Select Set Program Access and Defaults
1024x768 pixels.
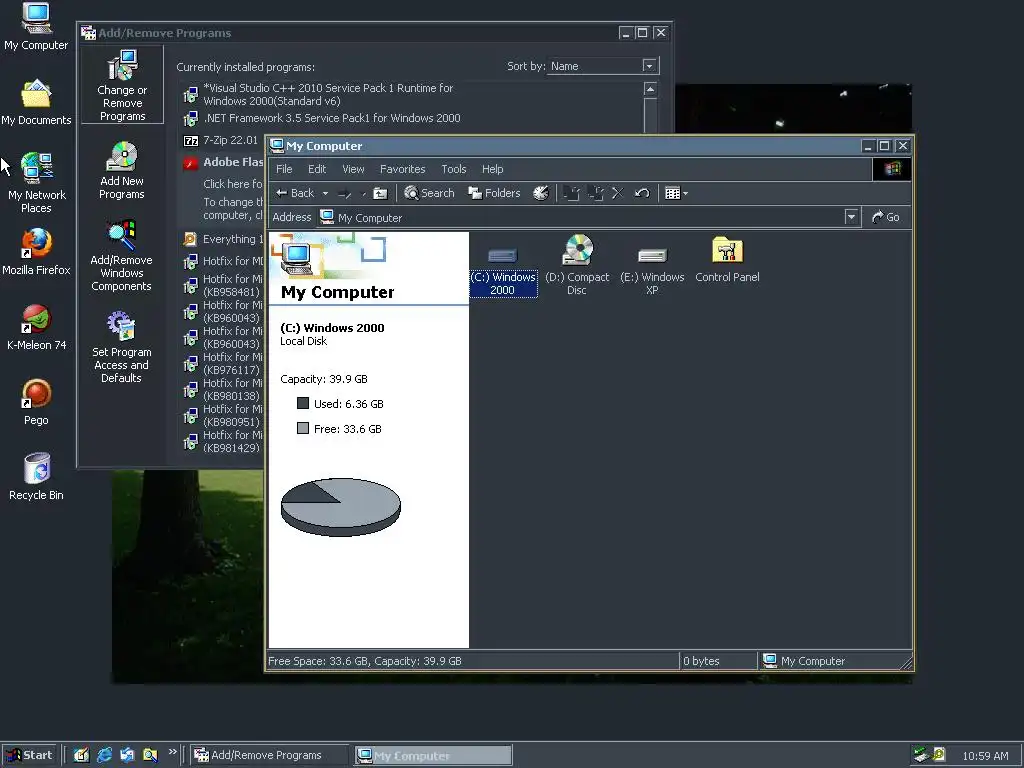pos(121,347)
